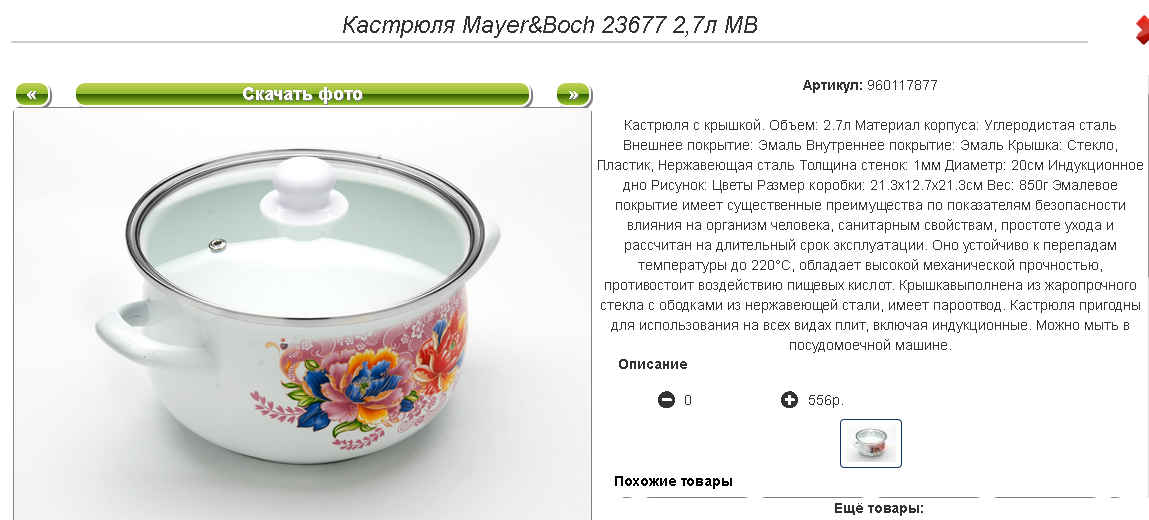Open the large enamel pot photo
The image size is (1149, 520).
(x=302, y=315)
